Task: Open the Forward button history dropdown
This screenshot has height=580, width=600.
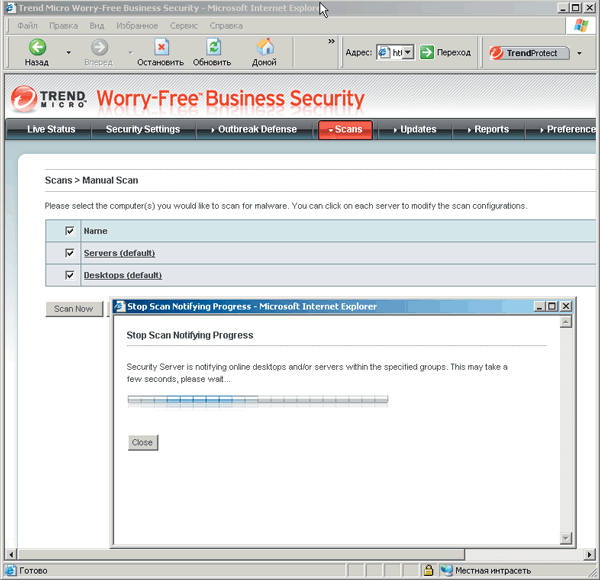Action: (x=130, y=52)
